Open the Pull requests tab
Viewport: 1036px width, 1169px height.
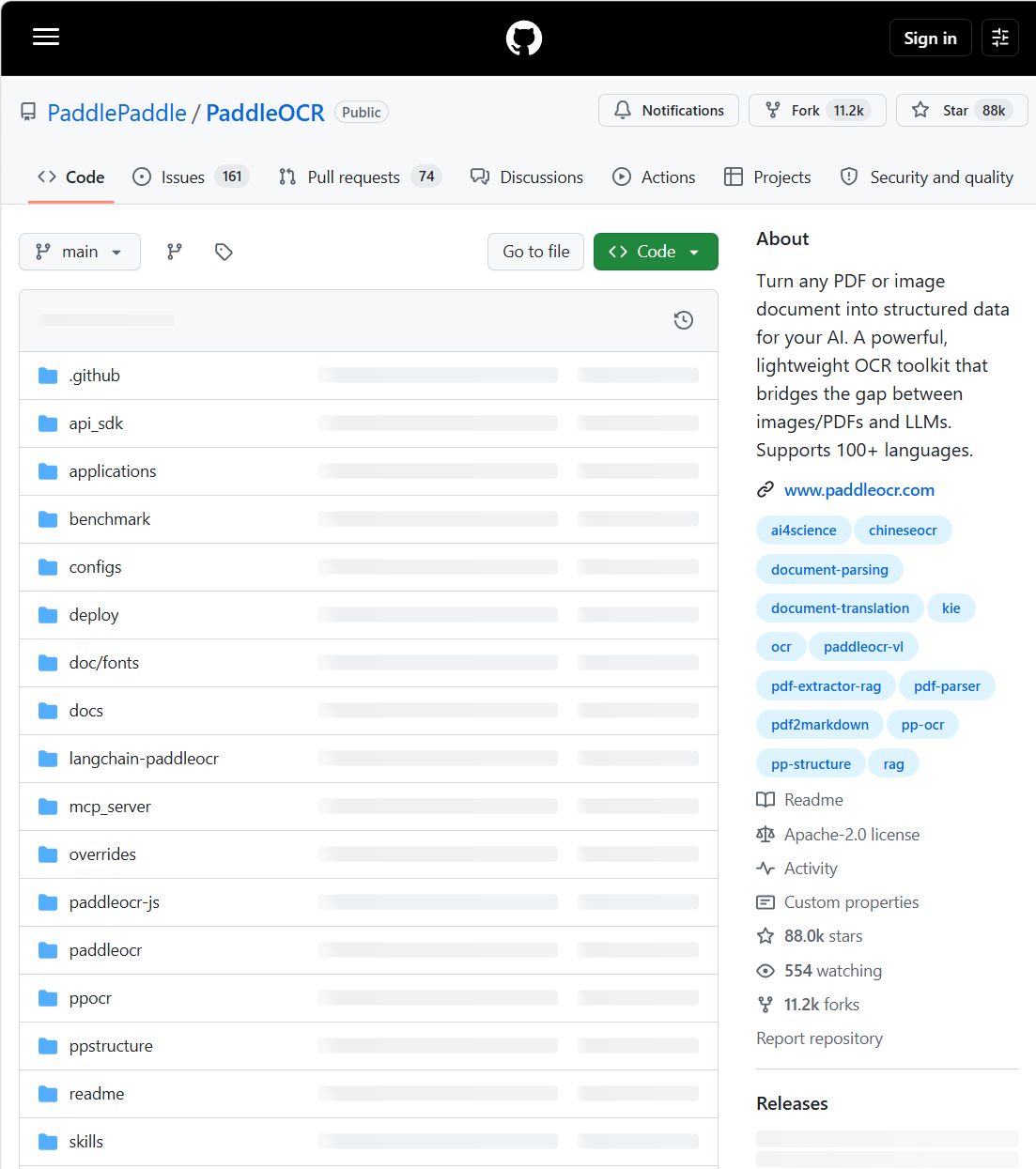tap(360, 177)
